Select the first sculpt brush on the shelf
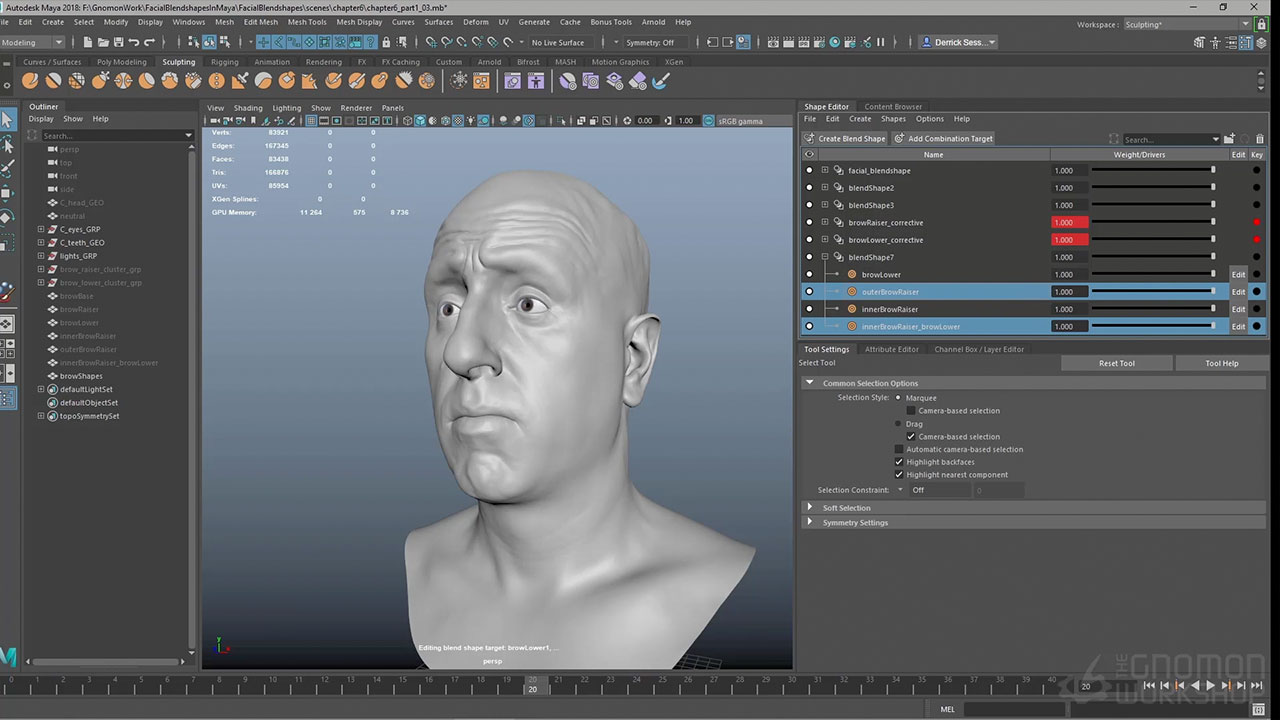The image size is (1280, 720). (x=30, y=81)
